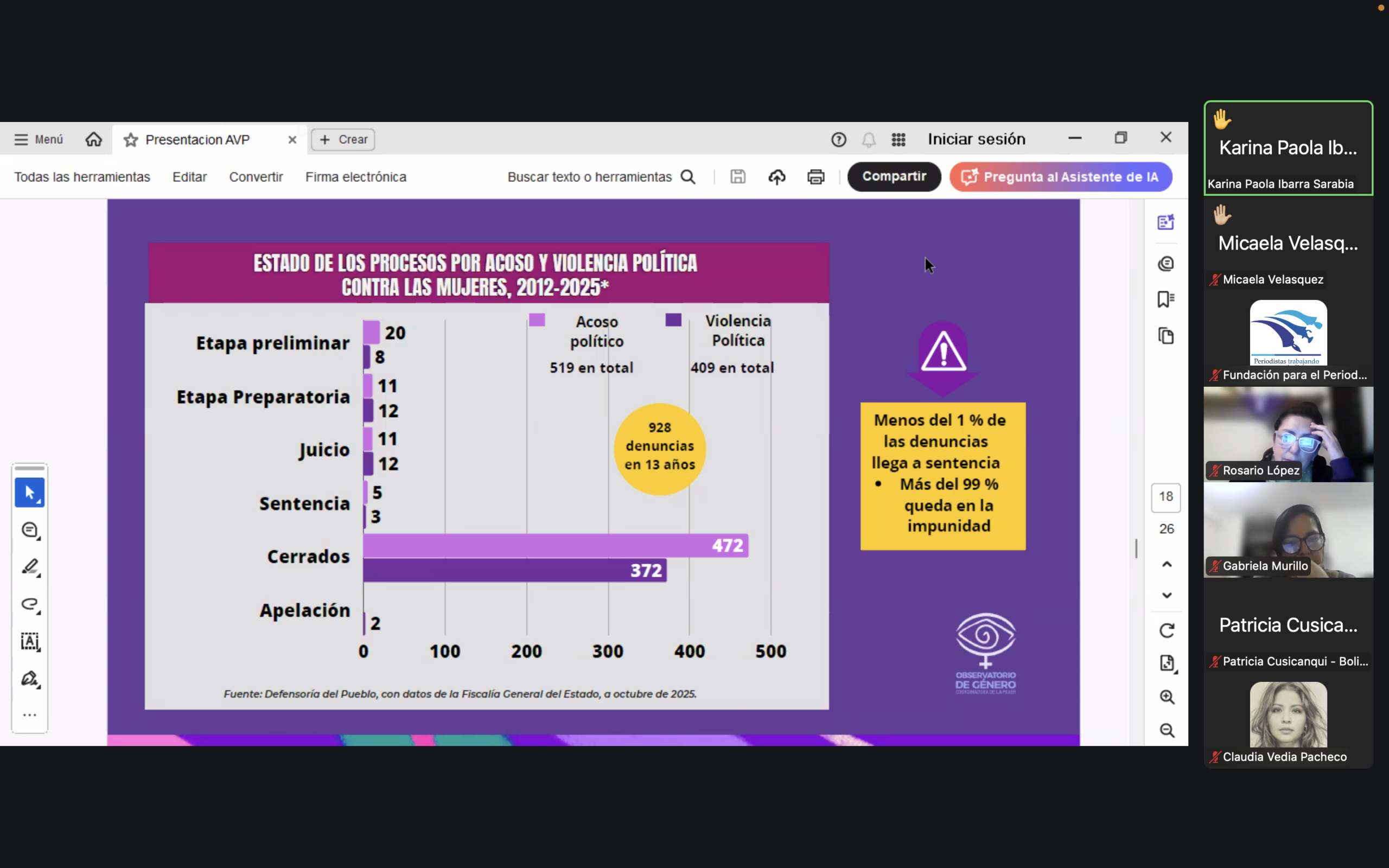
Task: Choose the add comment tool
Action: click(29, 530)
